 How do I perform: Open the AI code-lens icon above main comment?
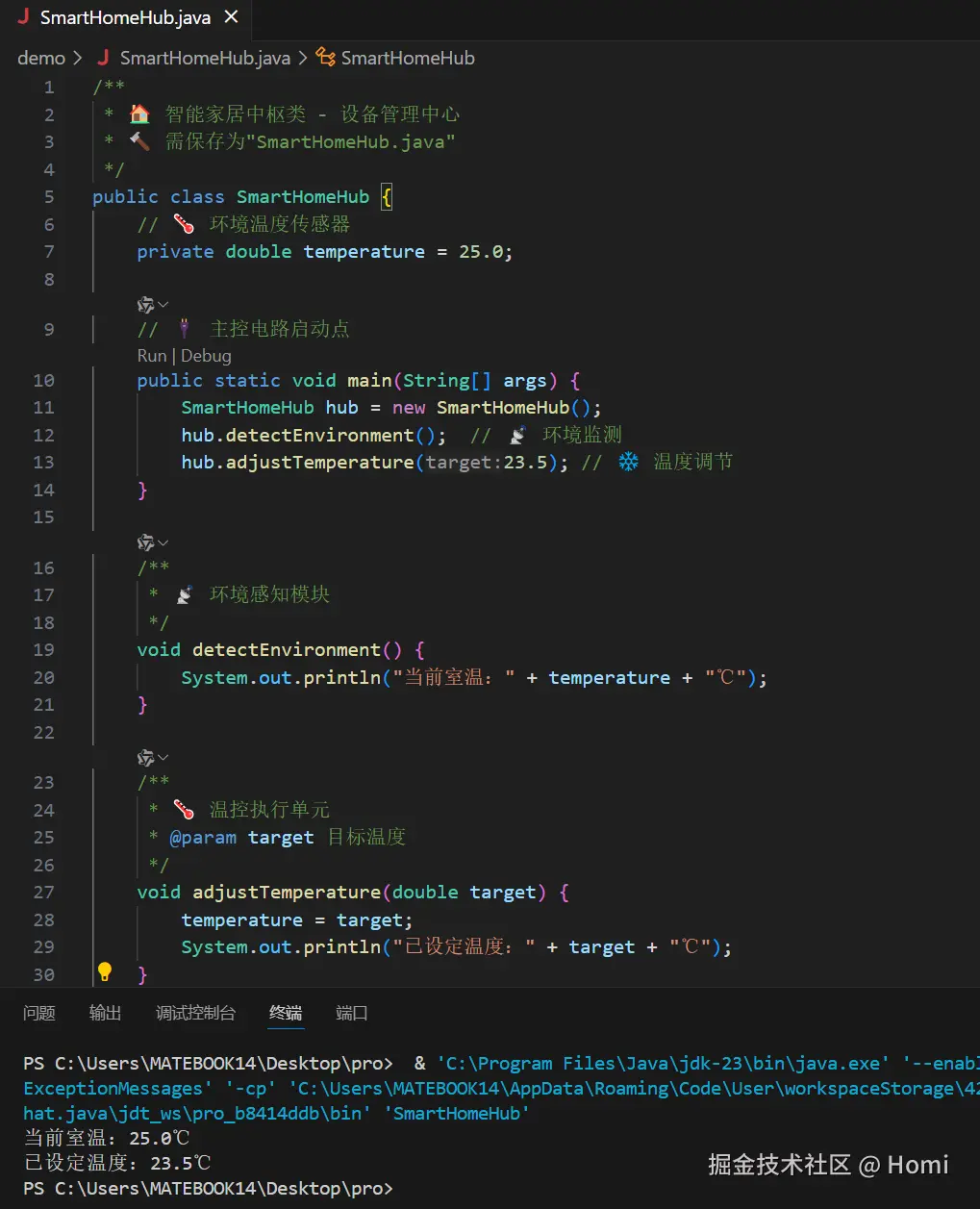pyautogui.click(x=145, y=305)
